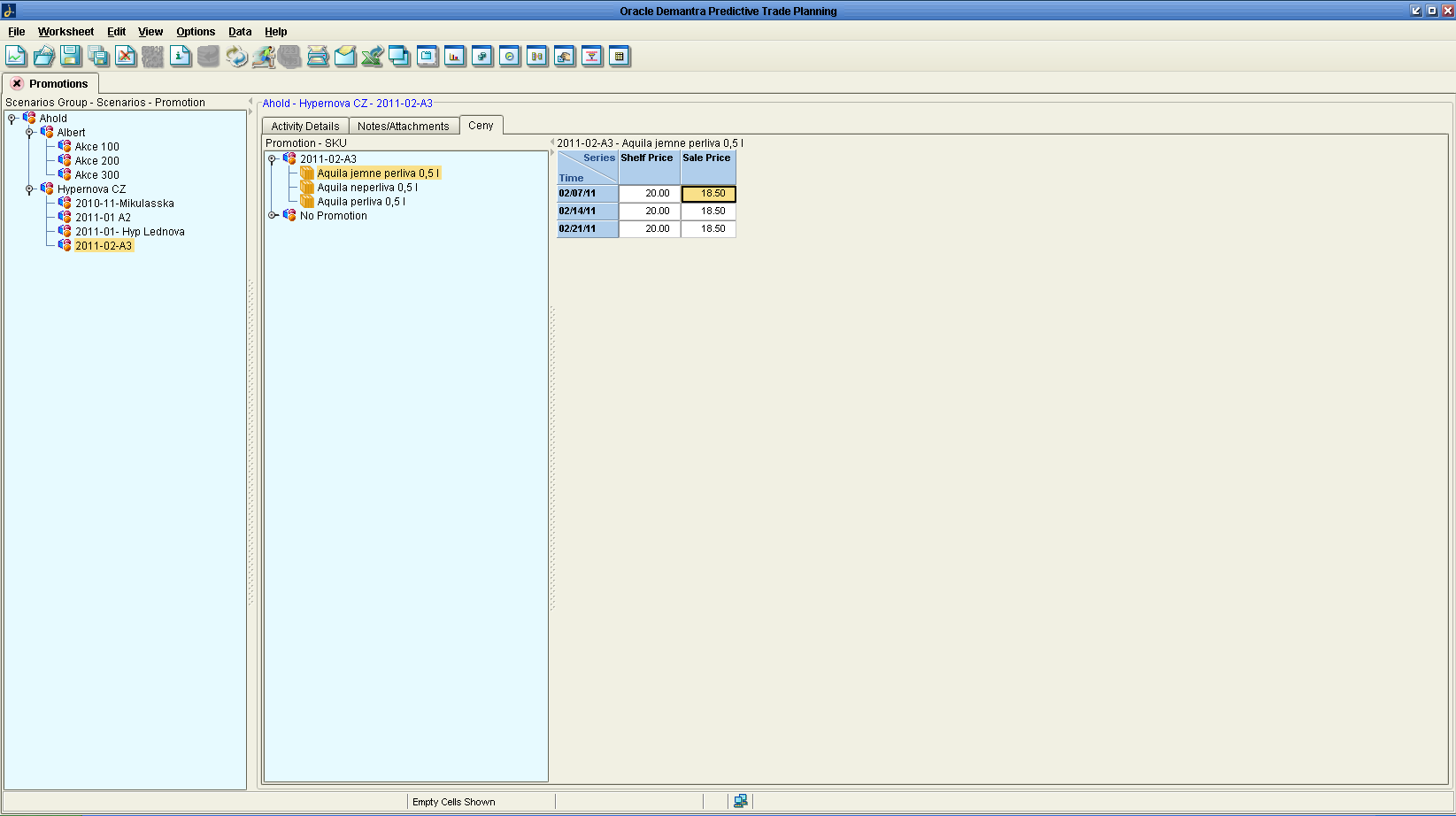
Task: Click the user settings hand icon
Action: pos(565,56)
